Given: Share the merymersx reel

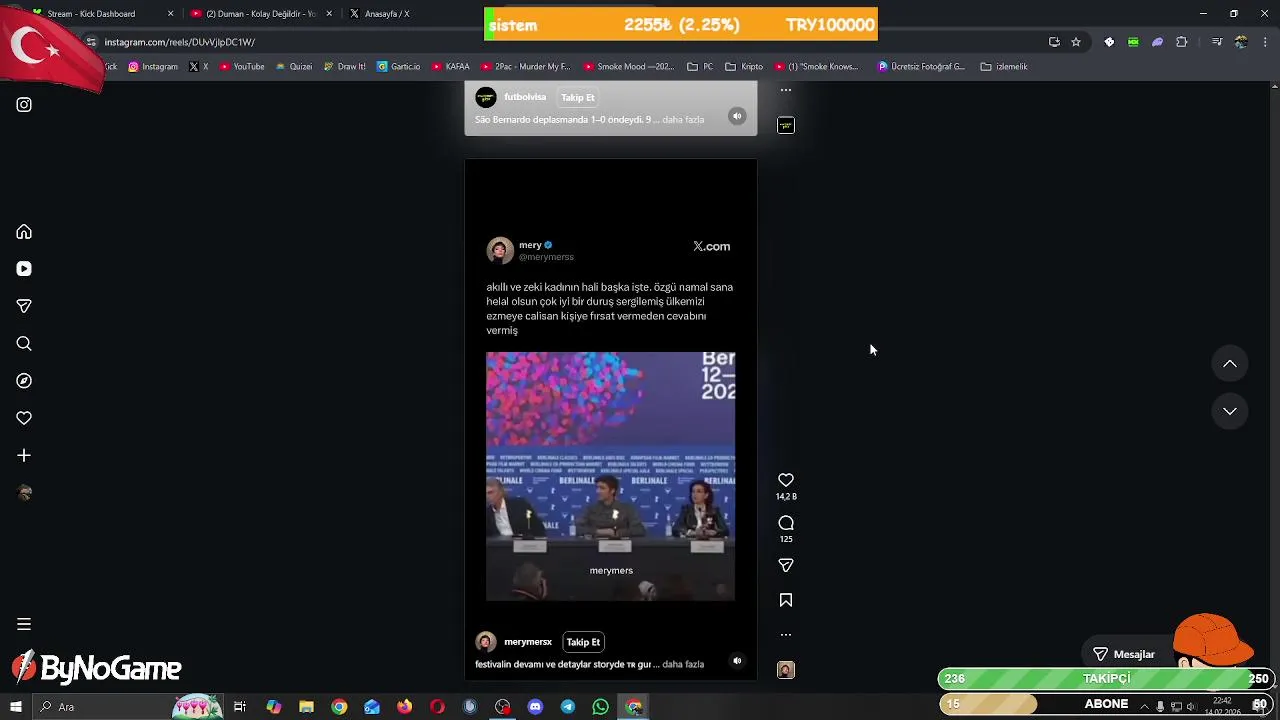Looking at the screenshot, I should 786,566.
